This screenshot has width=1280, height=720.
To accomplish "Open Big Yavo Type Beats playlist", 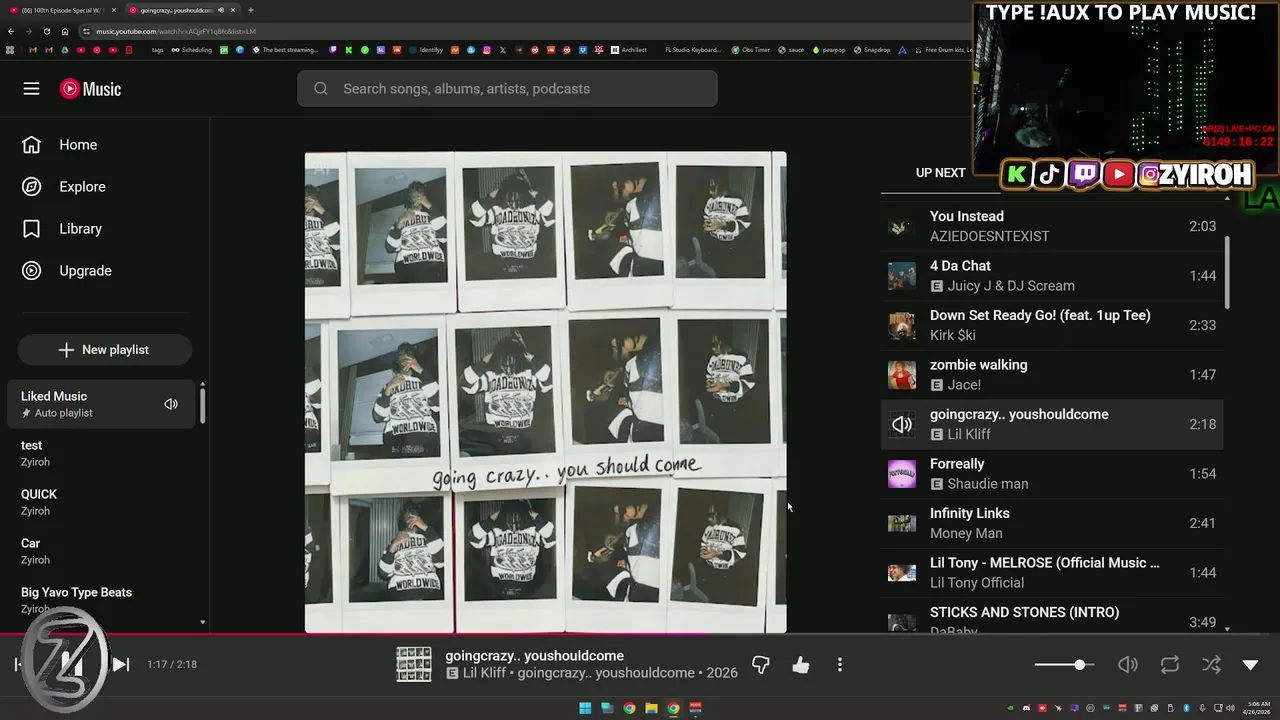I will [x=100, y=600].
